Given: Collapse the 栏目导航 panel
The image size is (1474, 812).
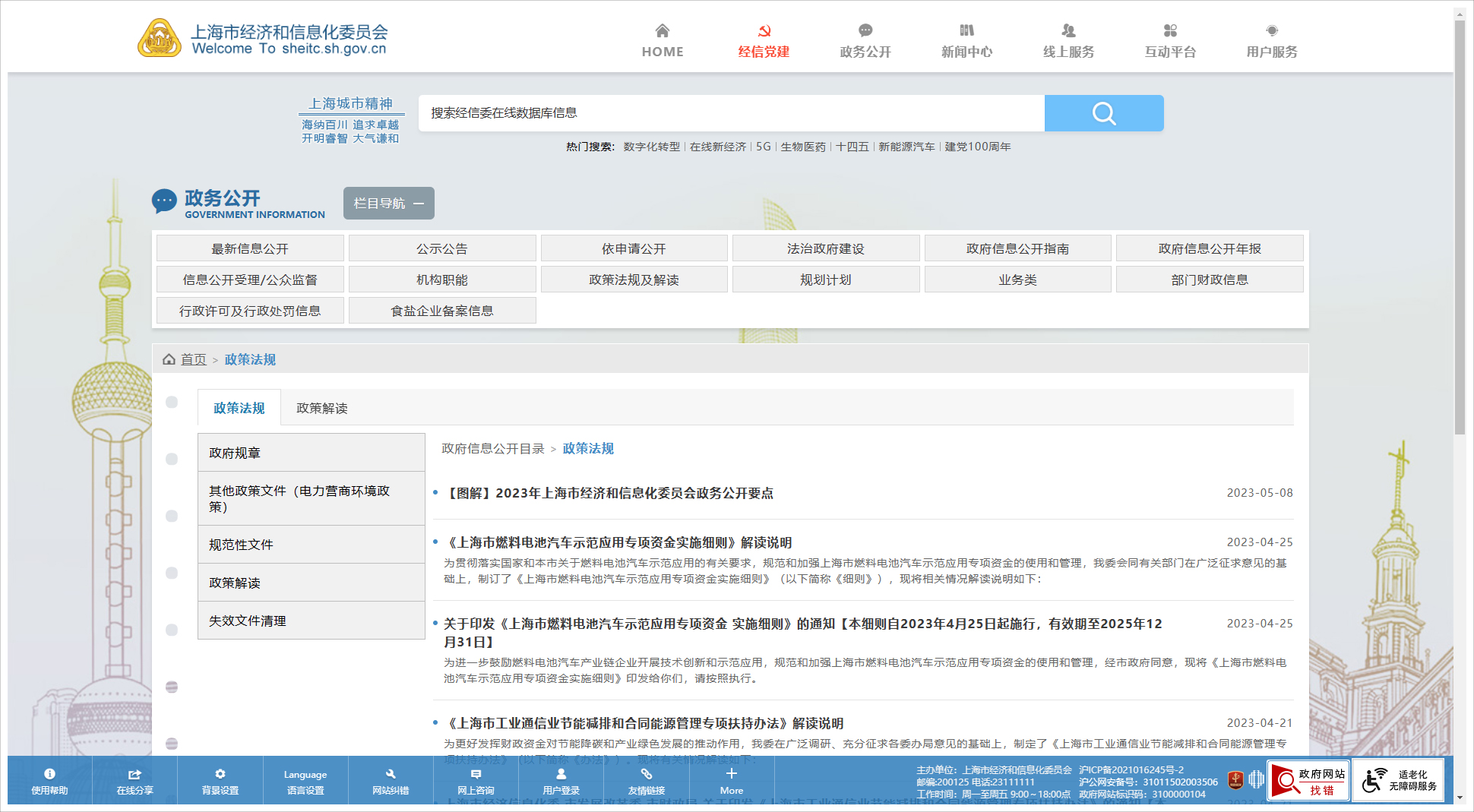Looking at the screenshot, I should 388,204.
